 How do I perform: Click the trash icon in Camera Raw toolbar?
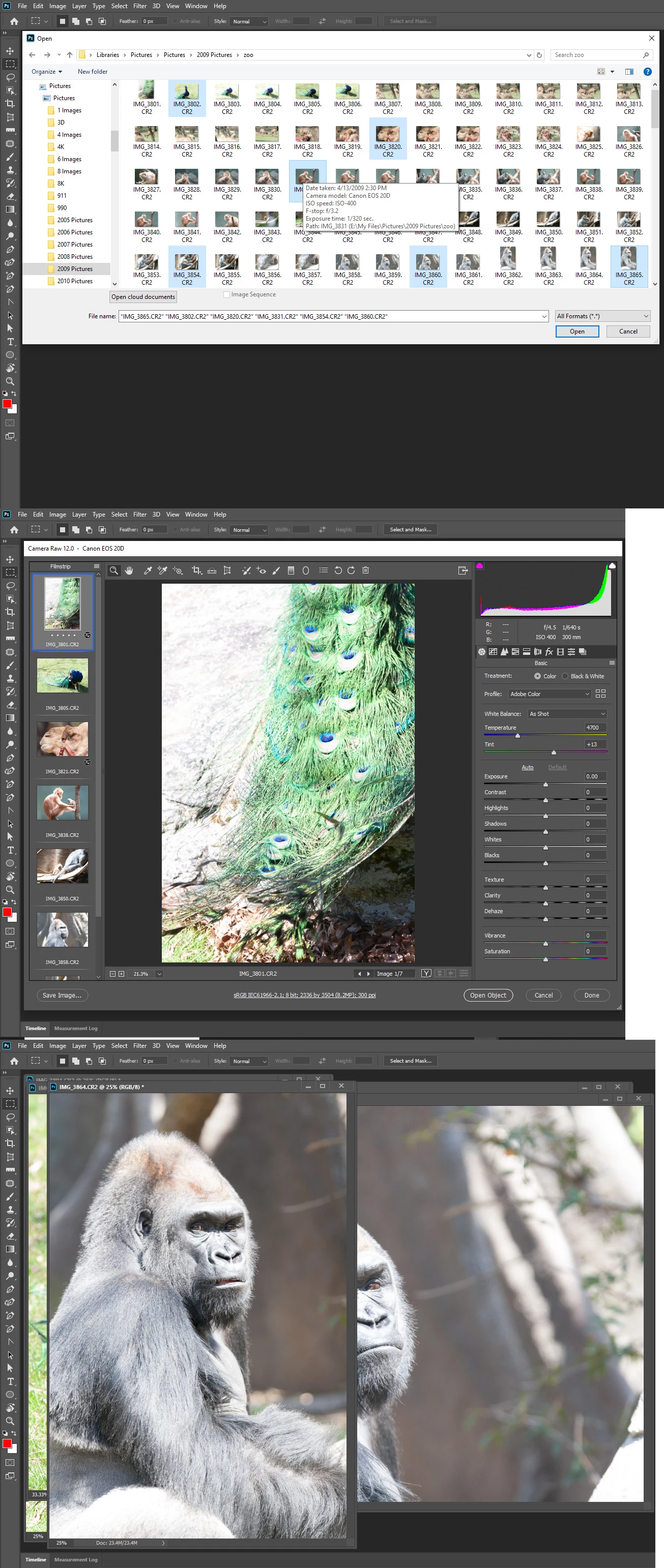365,570
